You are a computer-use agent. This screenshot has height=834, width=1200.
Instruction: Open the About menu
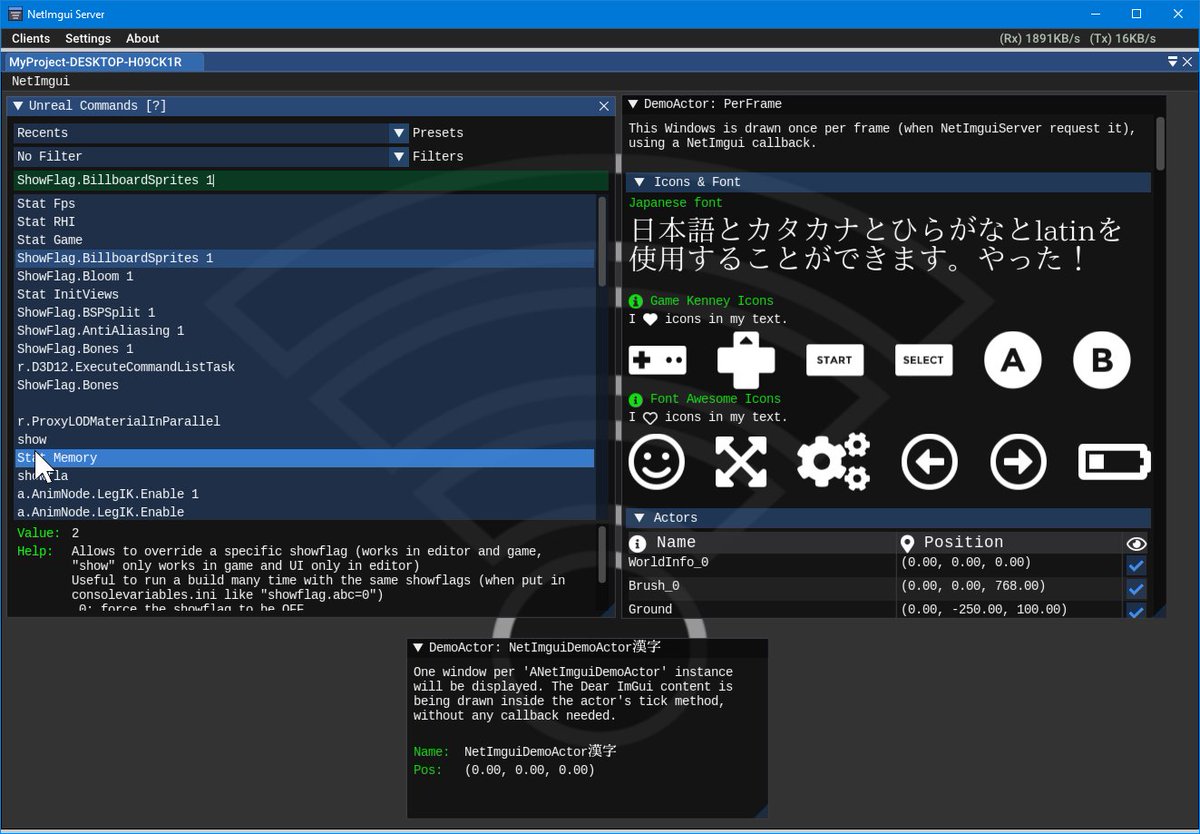[x=143, y=39]
